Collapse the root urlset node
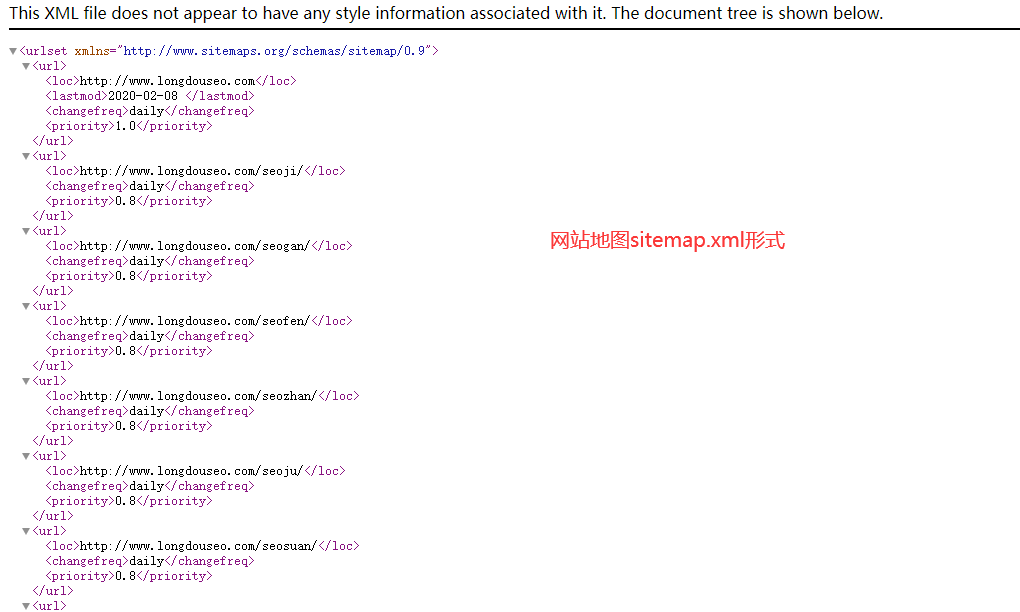Viewport: 1020px width, 612px height. click(13, 51)
